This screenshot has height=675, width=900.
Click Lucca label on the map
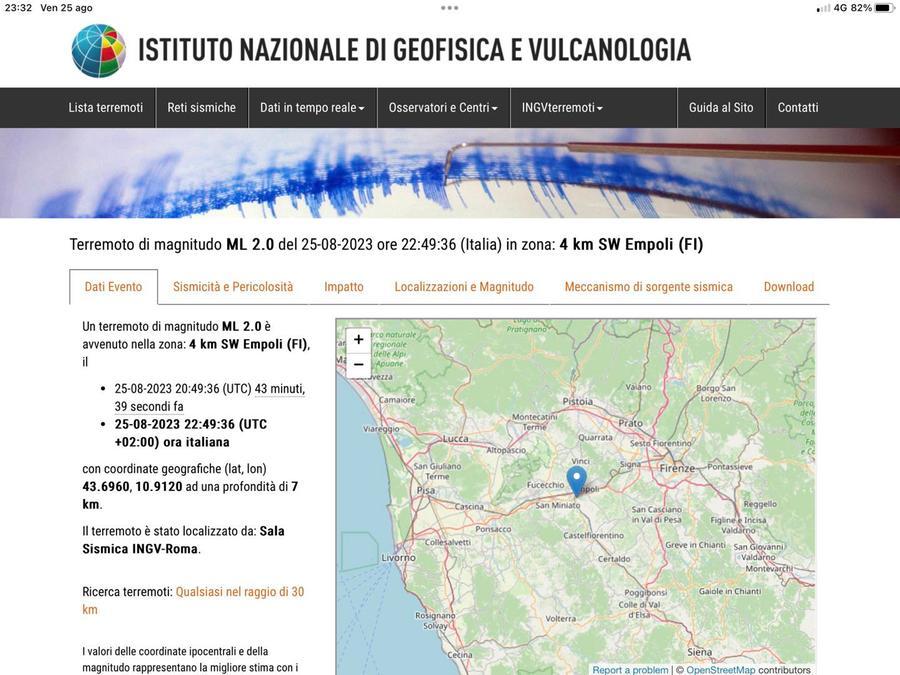[455, 439]
